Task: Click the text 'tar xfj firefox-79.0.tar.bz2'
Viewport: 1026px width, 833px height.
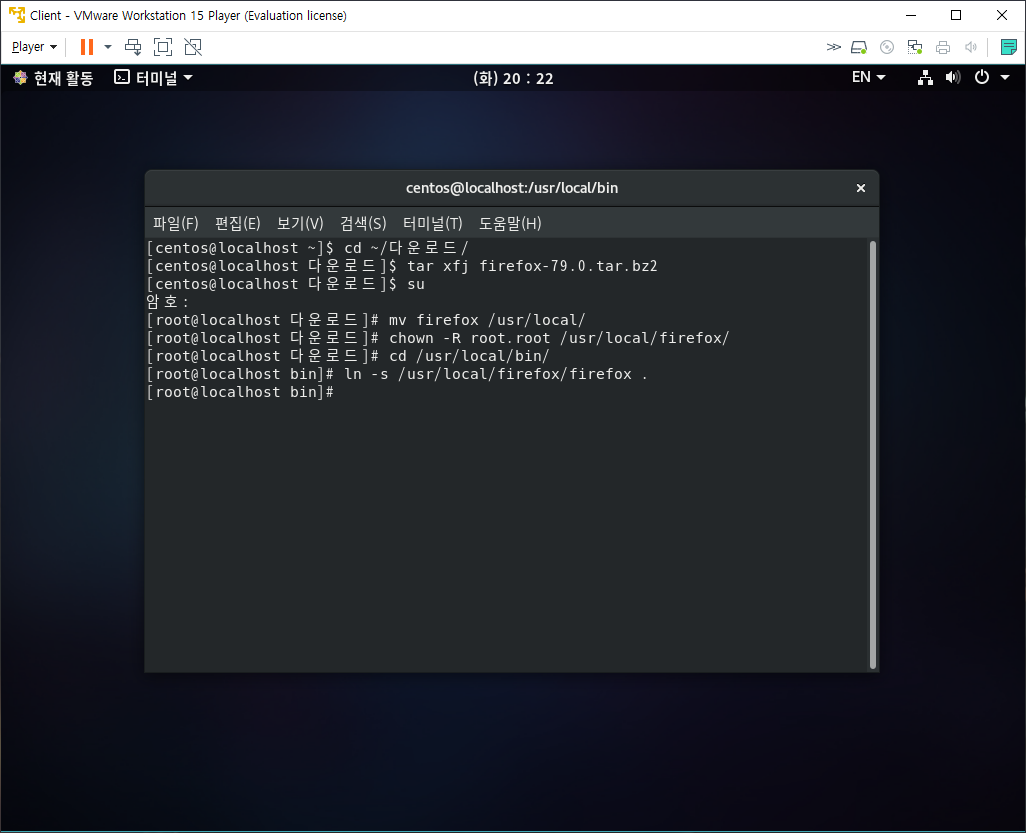Action: coord(532,266)
